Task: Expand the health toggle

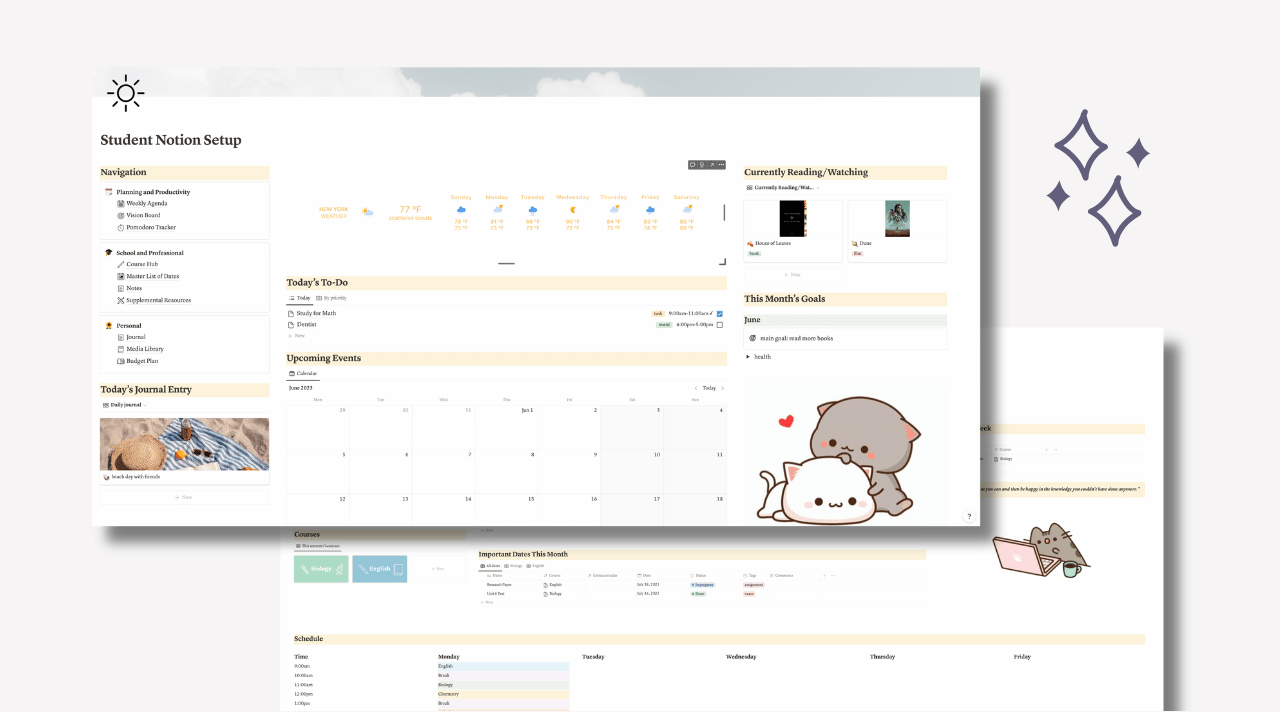Action: pyautogui.click(x=748, y=356)
